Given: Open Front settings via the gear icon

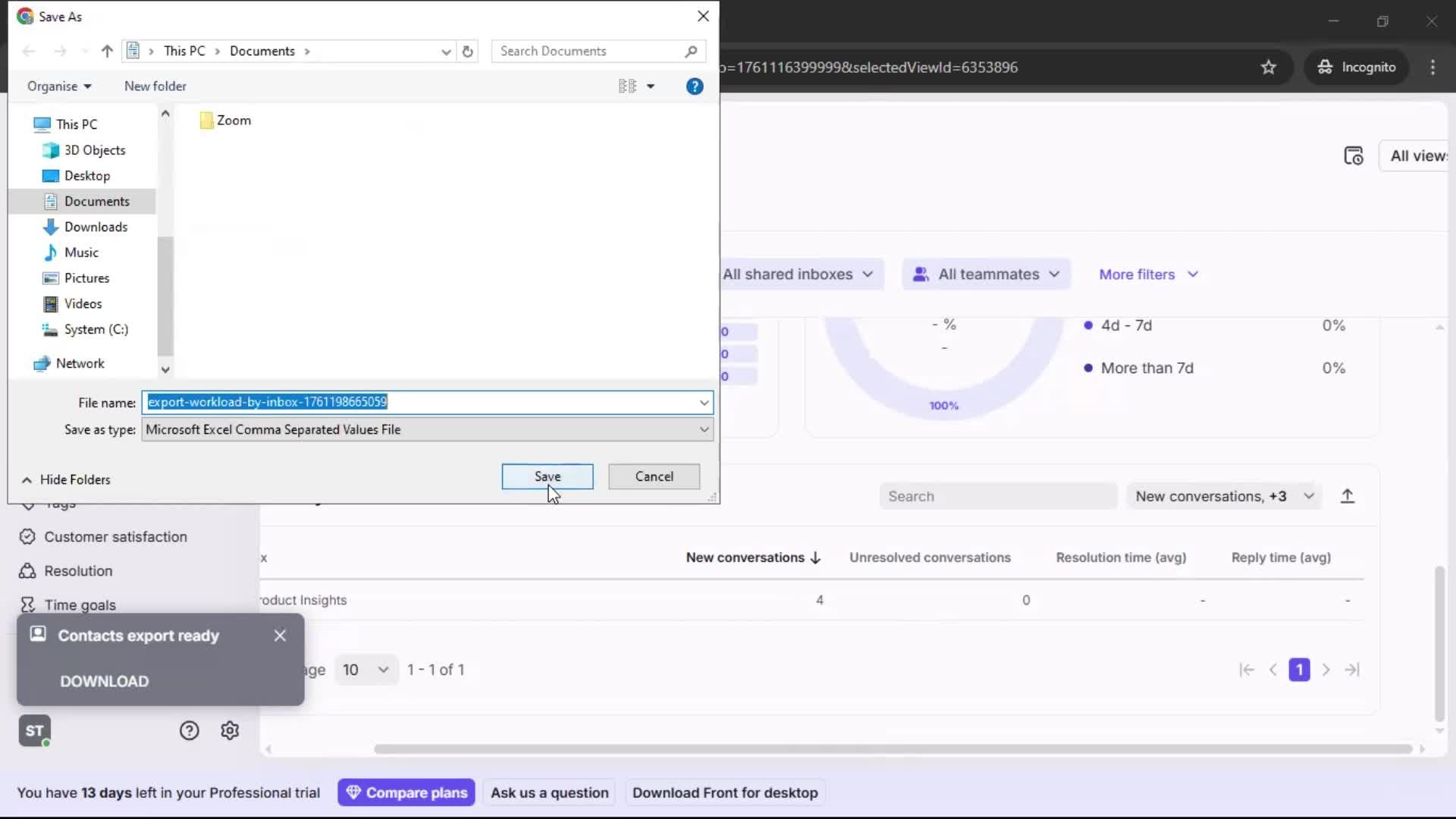Looking at the screenshot, I should 229,730.
